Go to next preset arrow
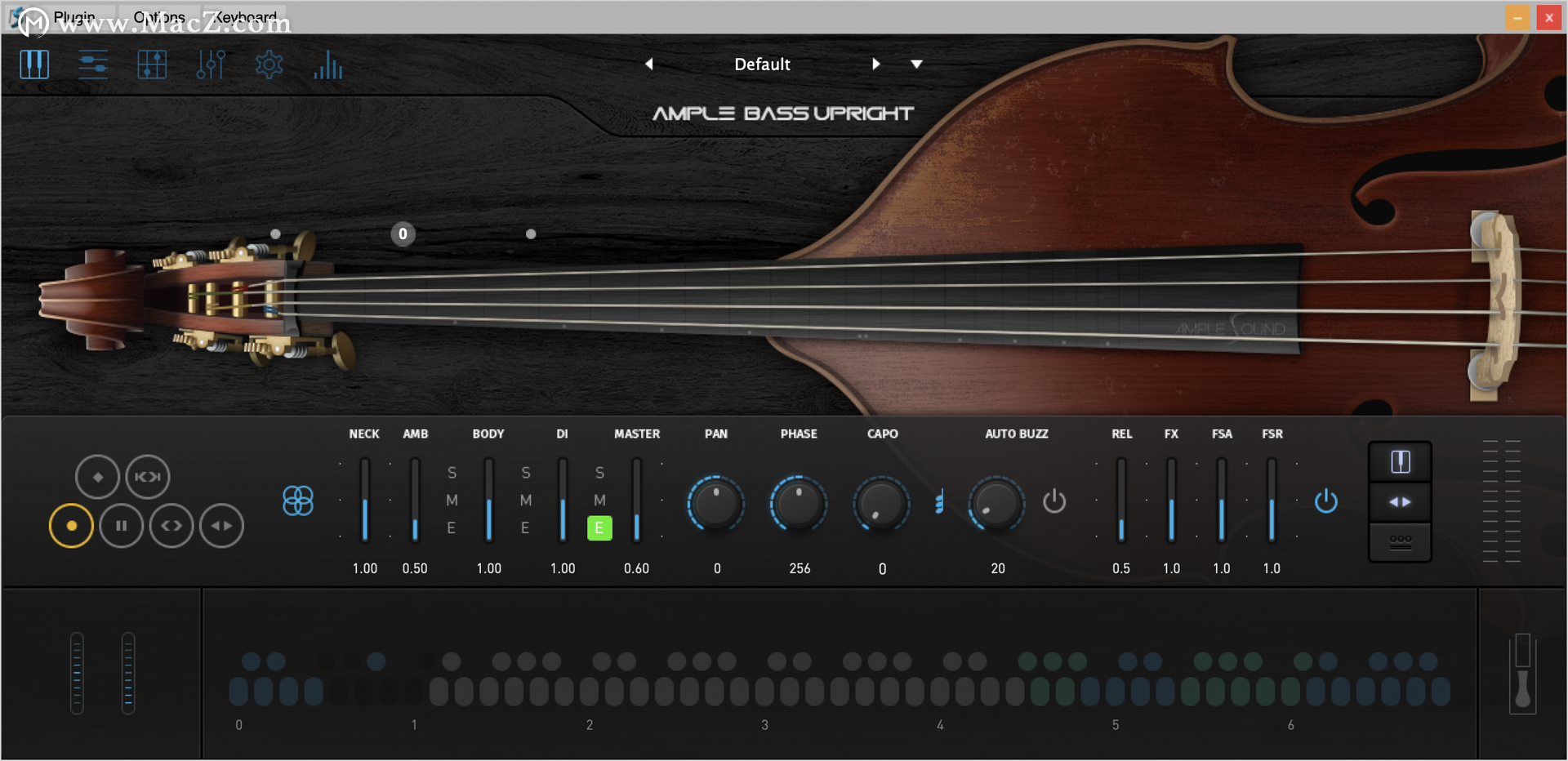 coord(875,64)
